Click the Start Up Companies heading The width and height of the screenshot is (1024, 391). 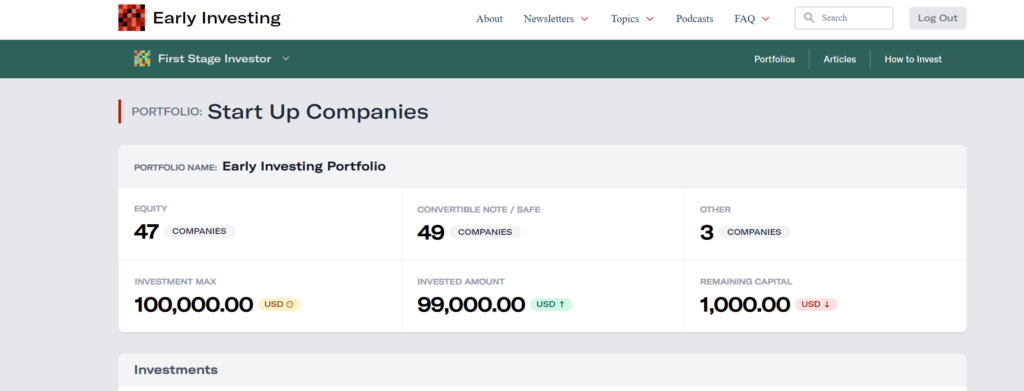click(318, 112)
